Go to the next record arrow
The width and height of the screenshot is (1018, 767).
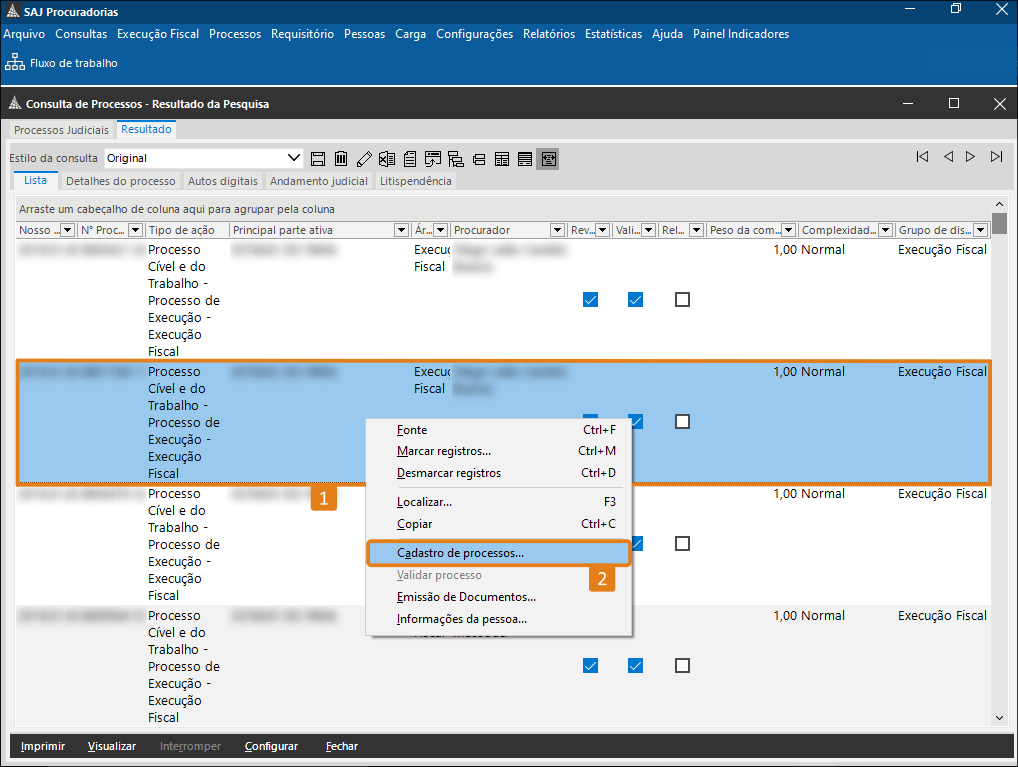coord(970,157)
